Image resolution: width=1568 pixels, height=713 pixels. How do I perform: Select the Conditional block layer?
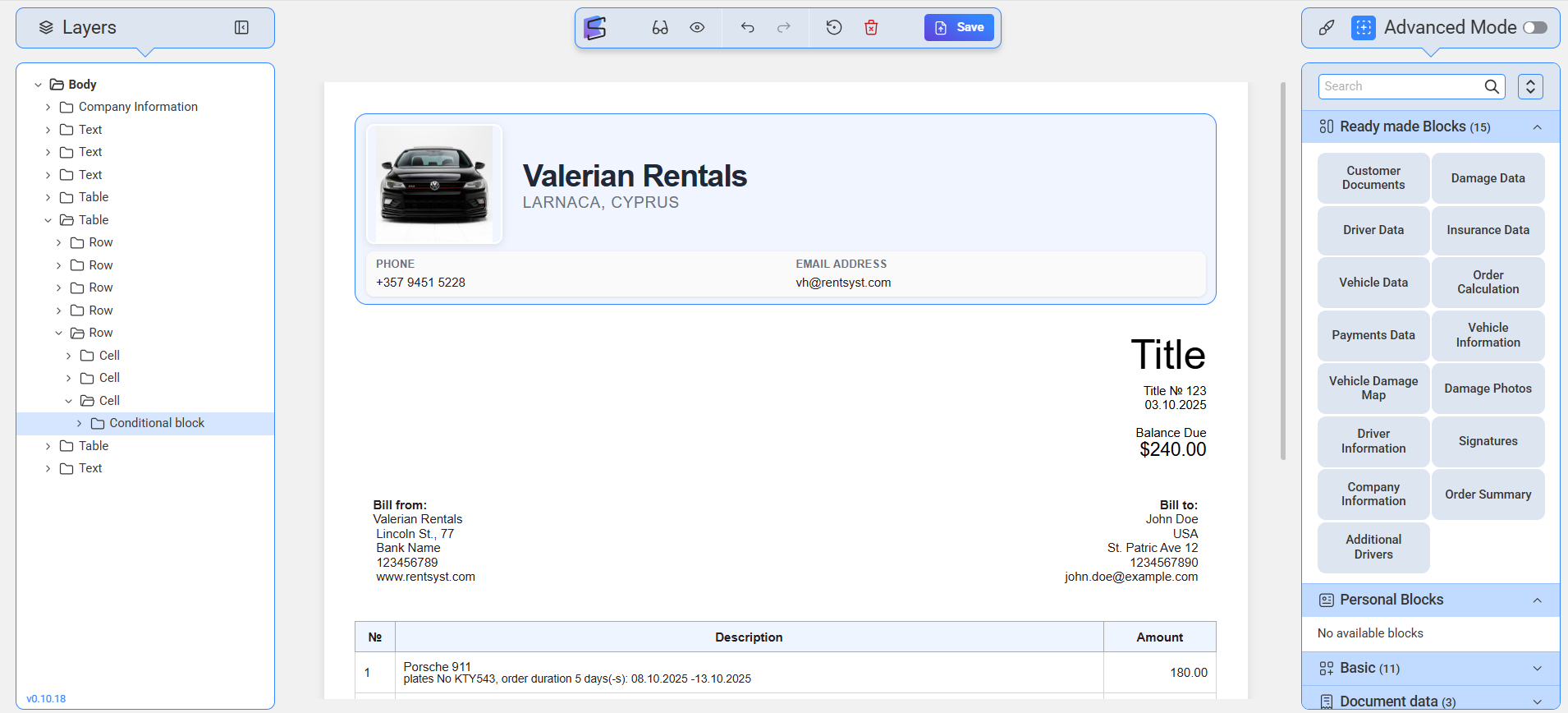point(157,423)
